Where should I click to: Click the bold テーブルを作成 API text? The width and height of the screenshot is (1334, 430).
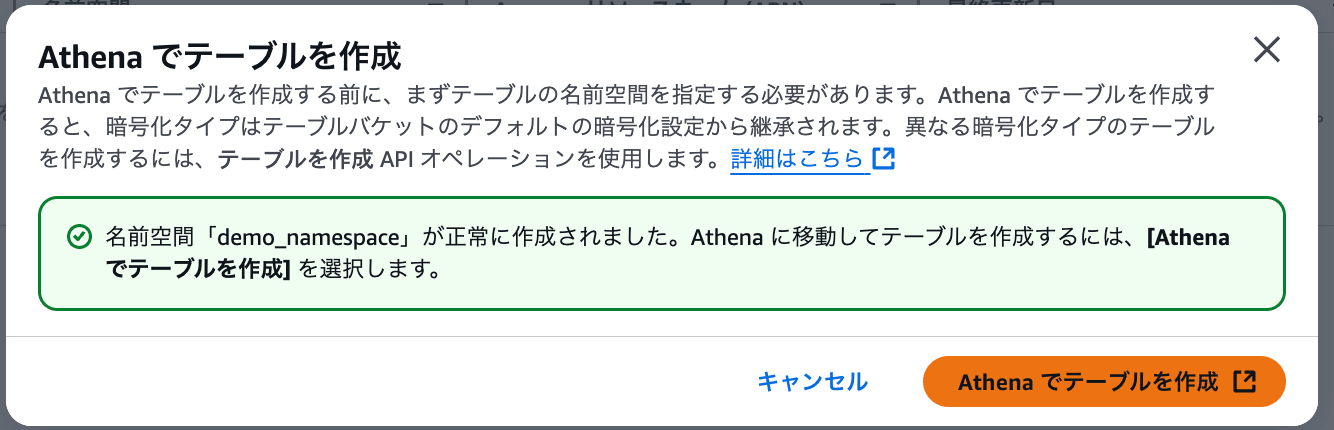[x=309, y=159]
